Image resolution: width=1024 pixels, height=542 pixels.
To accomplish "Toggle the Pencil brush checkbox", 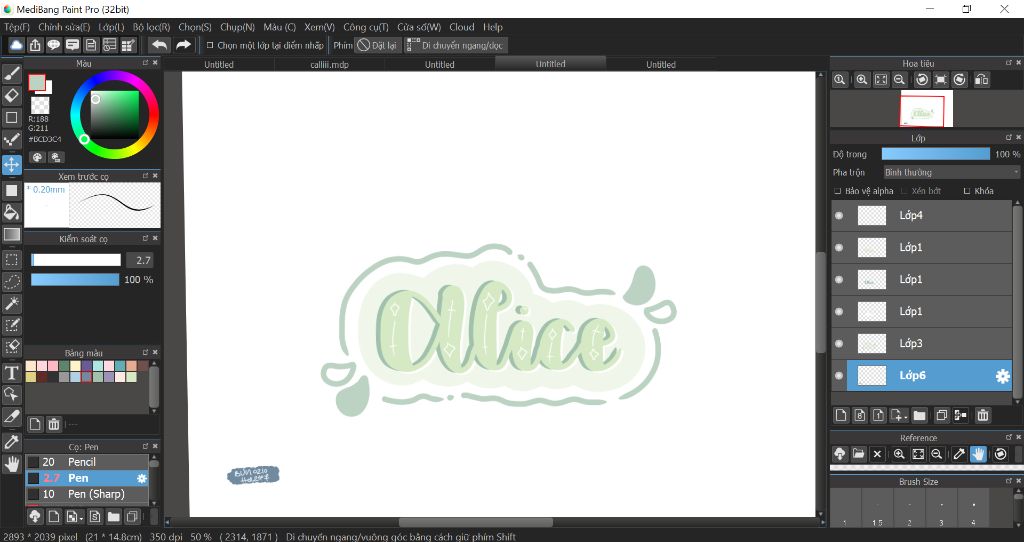I will pyautogui.click(x=33, y=462).
